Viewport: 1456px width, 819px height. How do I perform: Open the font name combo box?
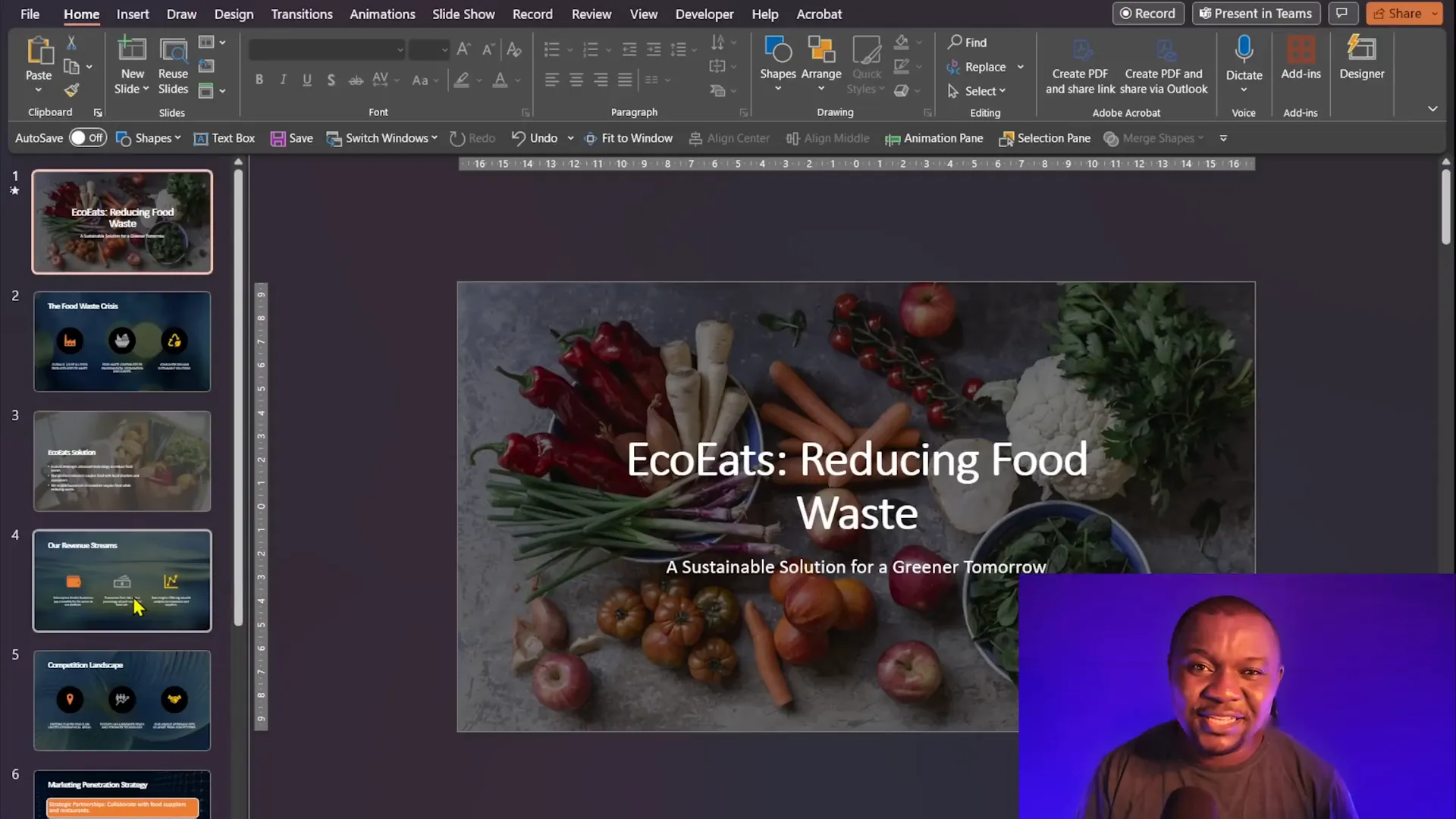click(x=327, y=50)
